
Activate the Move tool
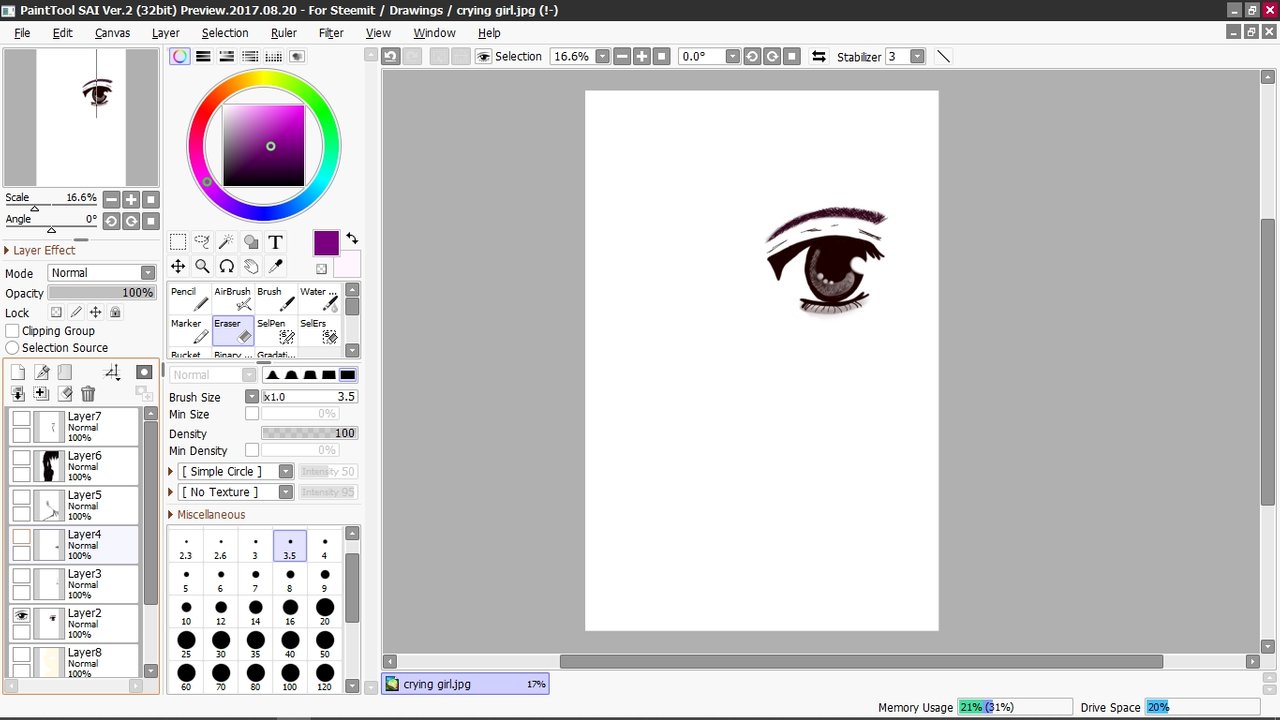pyautogui.click(x=178, y=266)
